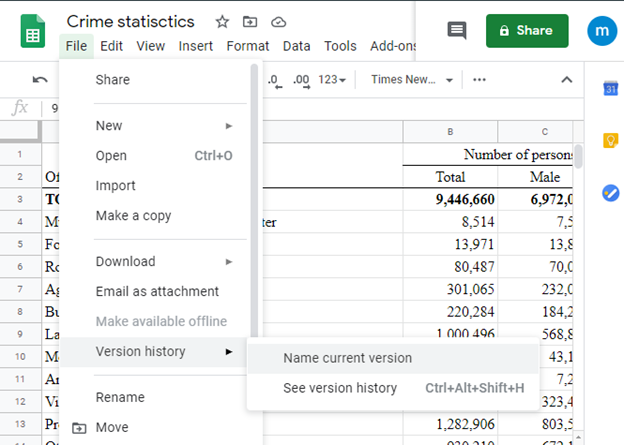Open the Times New font dropdown
Viewport: 624px width, 445px height.
[412, 80]
